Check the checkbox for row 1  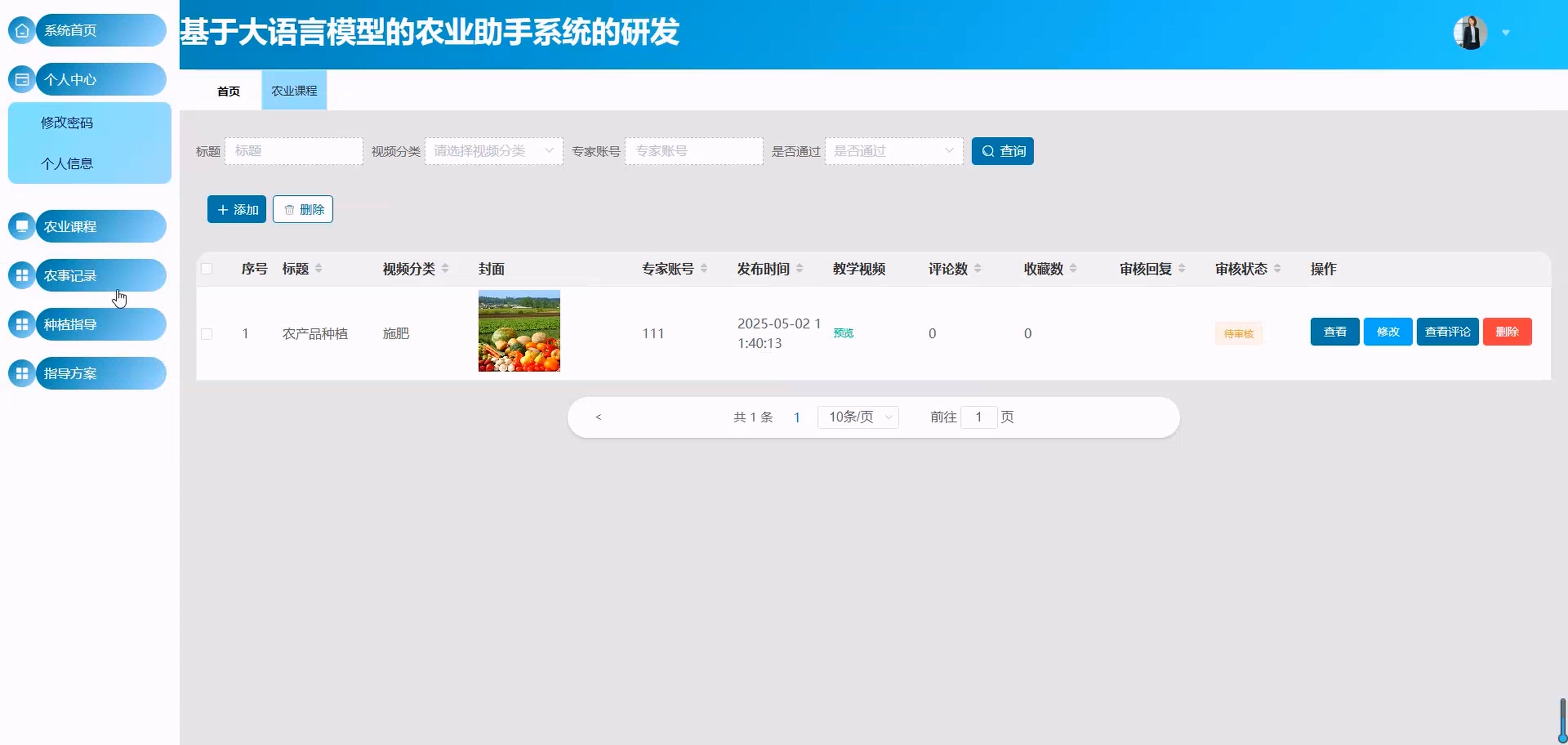tap(207, 334)
